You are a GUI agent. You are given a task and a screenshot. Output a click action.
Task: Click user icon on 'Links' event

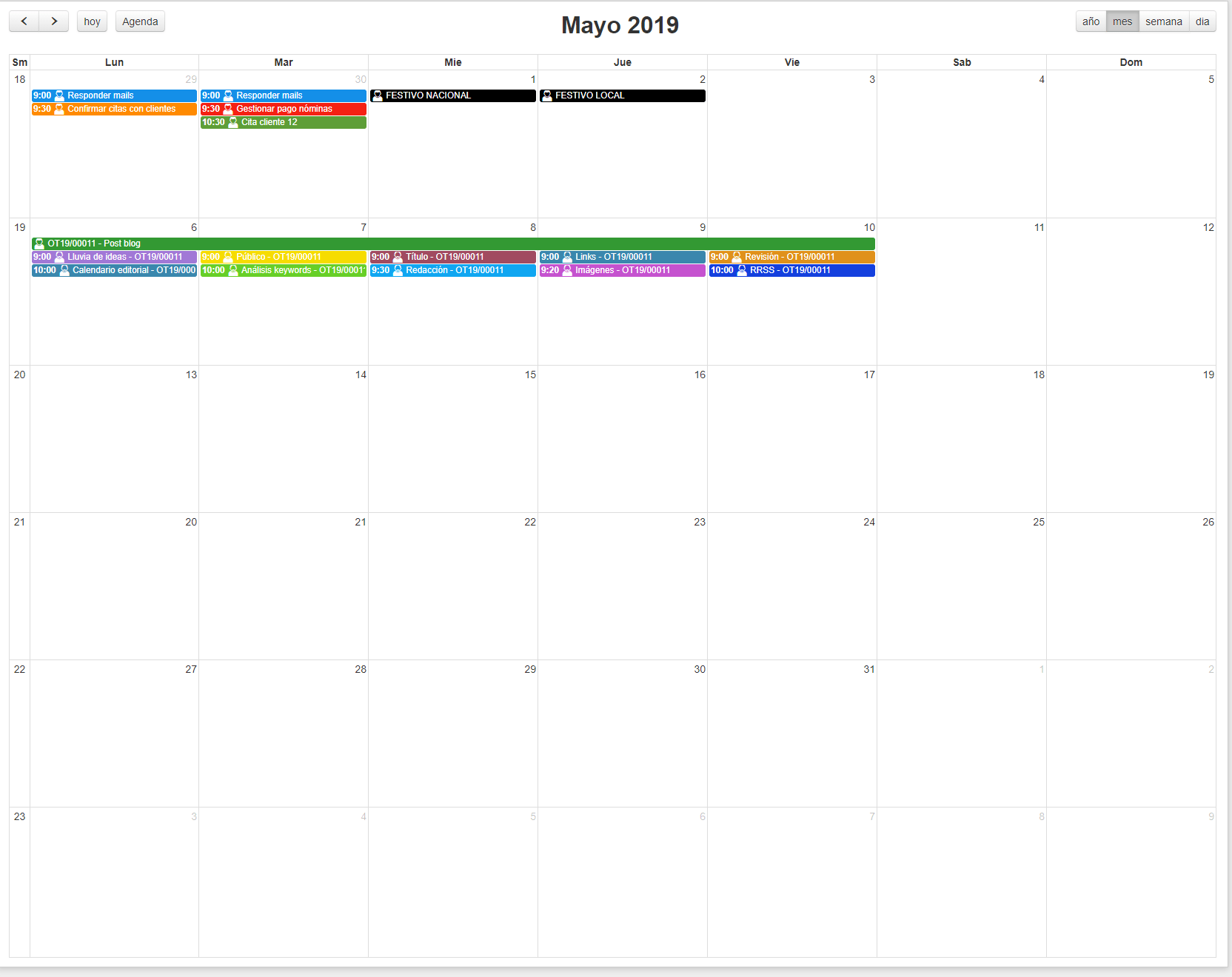point(567,257)
